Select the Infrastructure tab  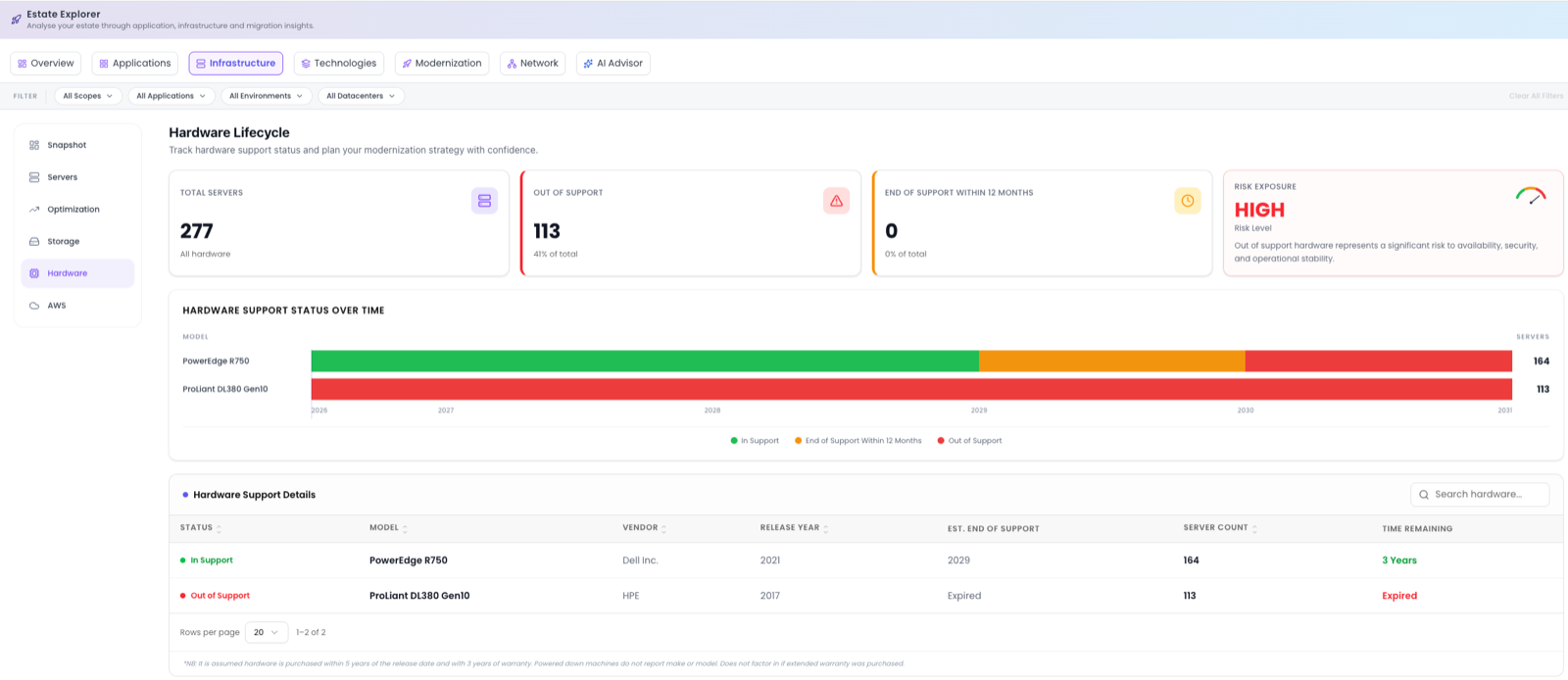tap(236, 64)
